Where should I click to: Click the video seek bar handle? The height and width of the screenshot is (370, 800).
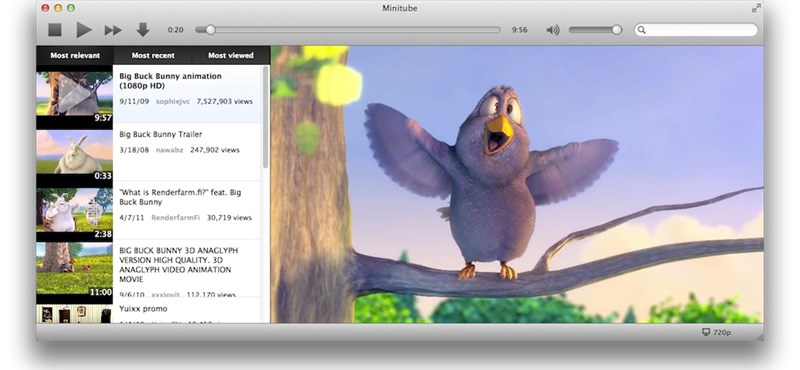click(210, 30)
